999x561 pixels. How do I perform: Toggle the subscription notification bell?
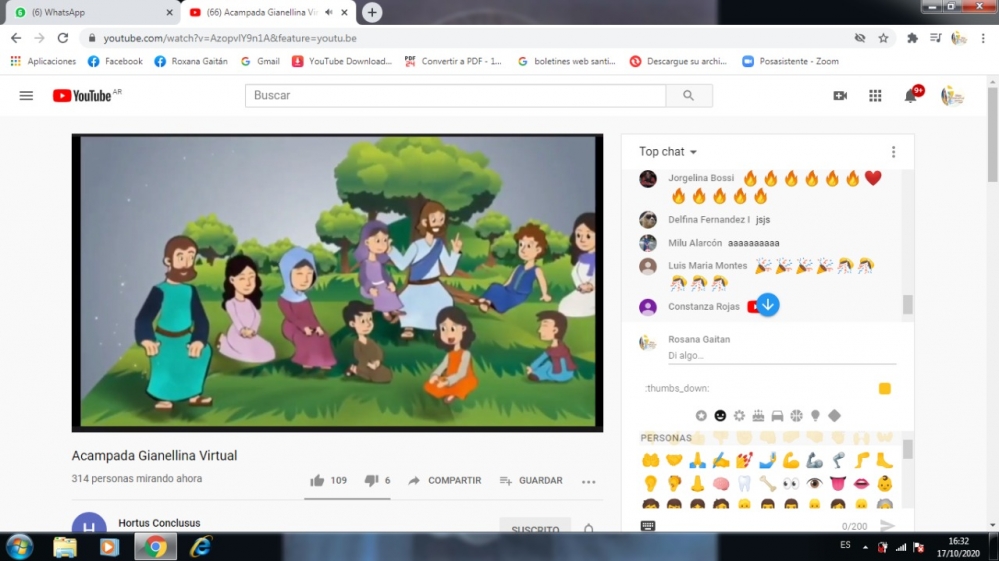[589, 528]
